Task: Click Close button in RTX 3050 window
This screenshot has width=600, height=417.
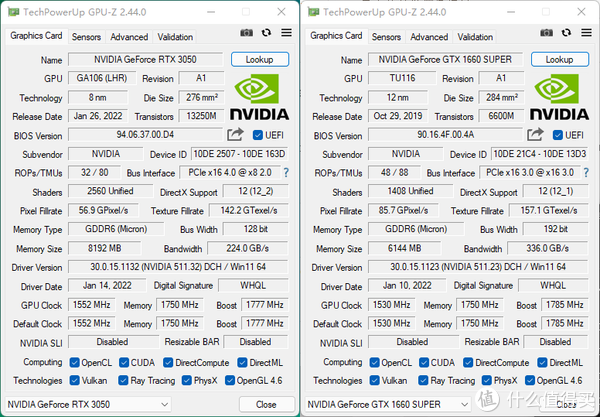Action: point(267,404)
